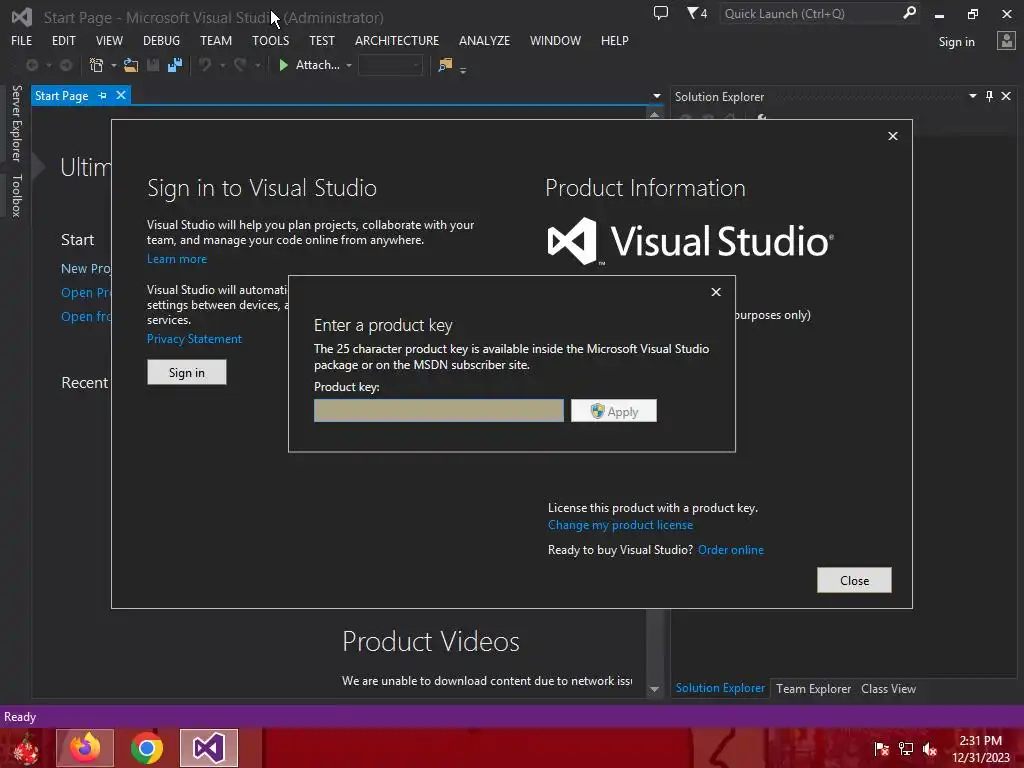The image size is (1024, 768).
Task: Close the account settings dialog with X
Action: pyautogui.click(x=893, y=136)
